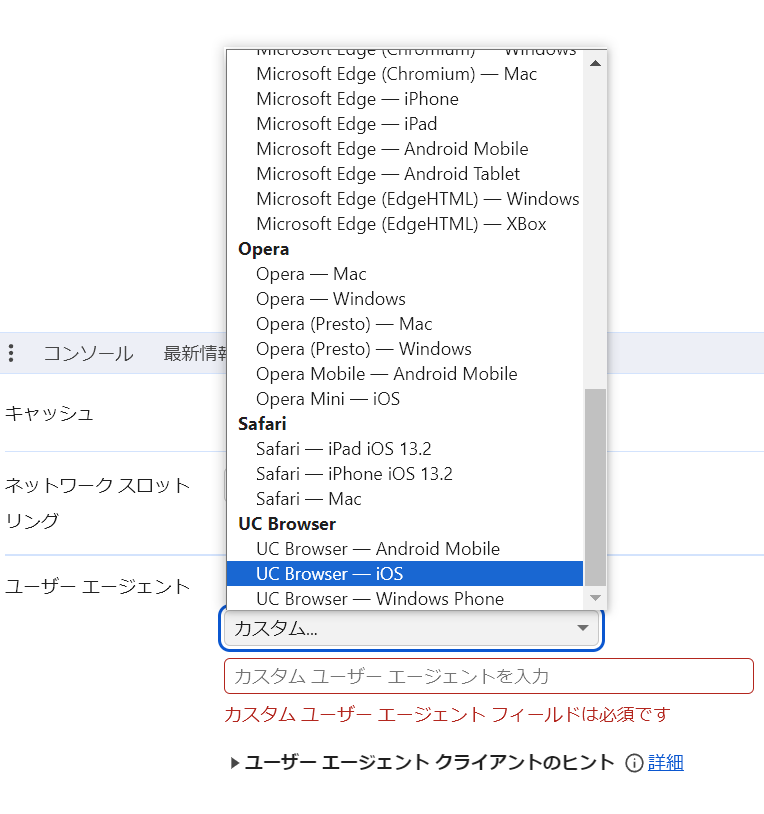Select UC Browser — iOS option

329,574
